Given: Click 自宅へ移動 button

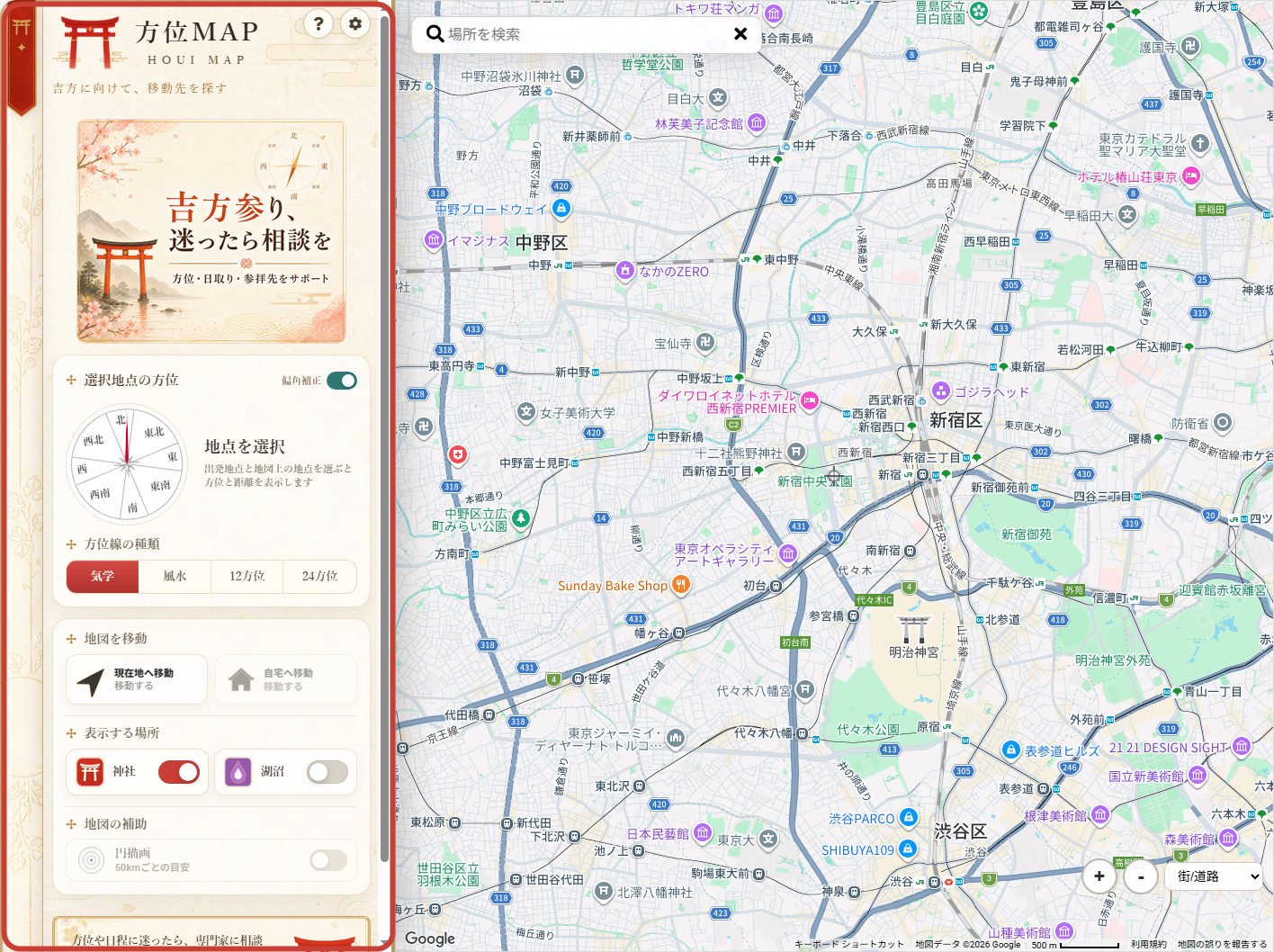Looking at the screenshot, I should [x=286, y=679].
